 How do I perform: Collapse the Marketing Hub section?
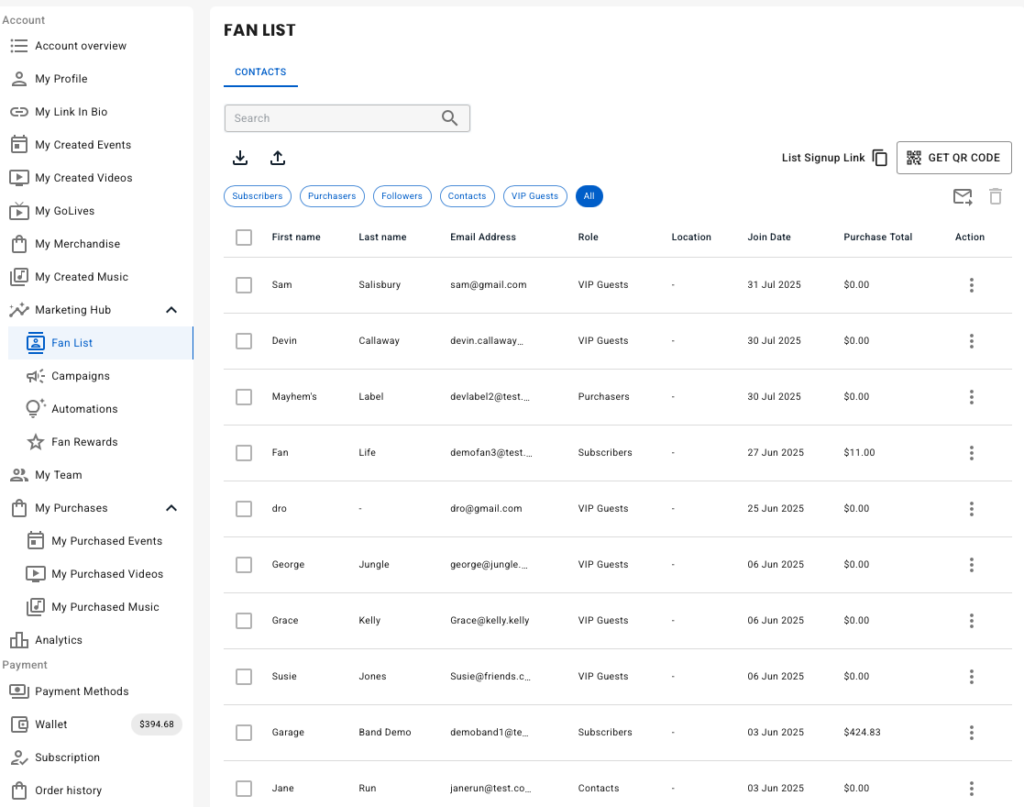(171, 310)
